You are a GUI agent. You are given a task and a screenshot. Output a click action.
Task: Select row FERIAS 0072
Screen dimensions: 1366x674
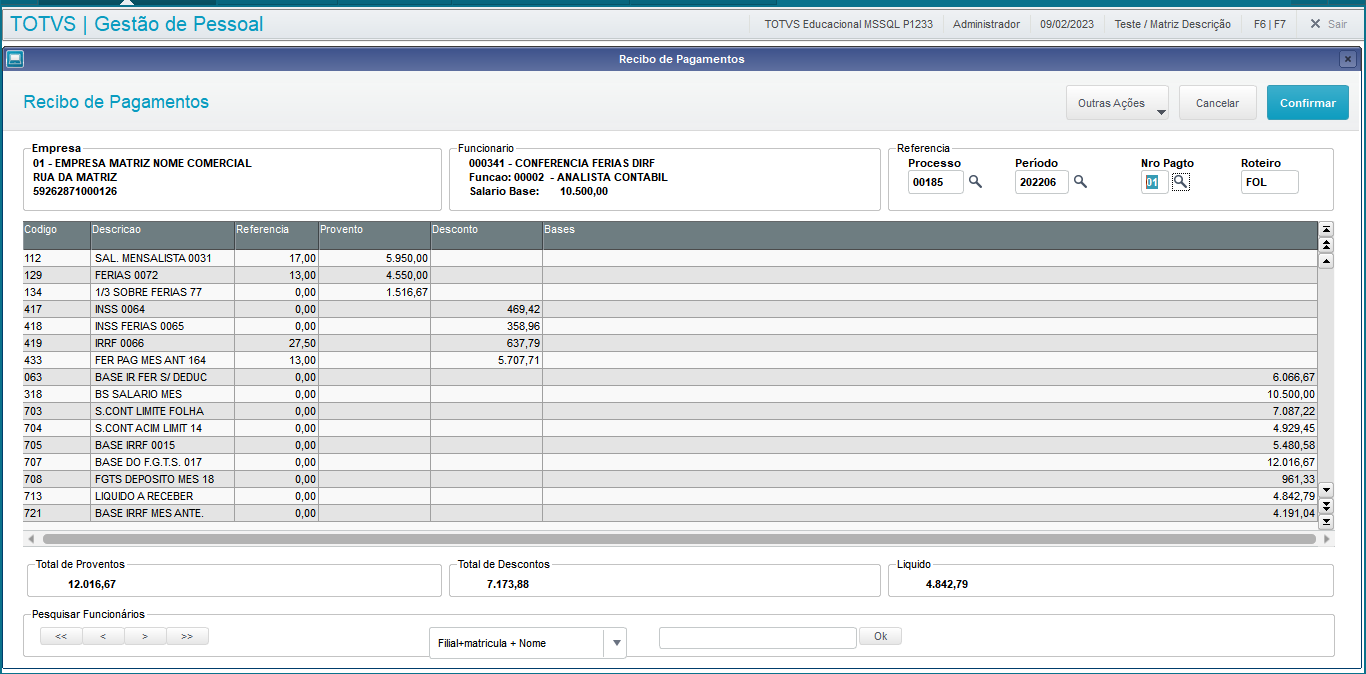click(x=670, y=275)
